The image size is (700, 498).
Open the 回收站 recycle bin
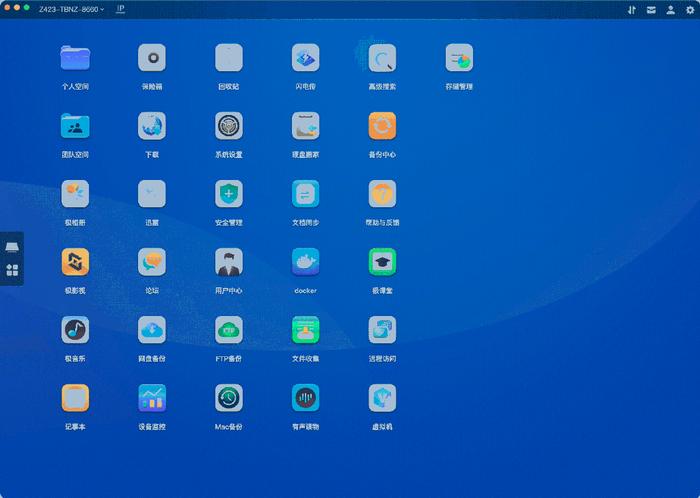point(229,58)
